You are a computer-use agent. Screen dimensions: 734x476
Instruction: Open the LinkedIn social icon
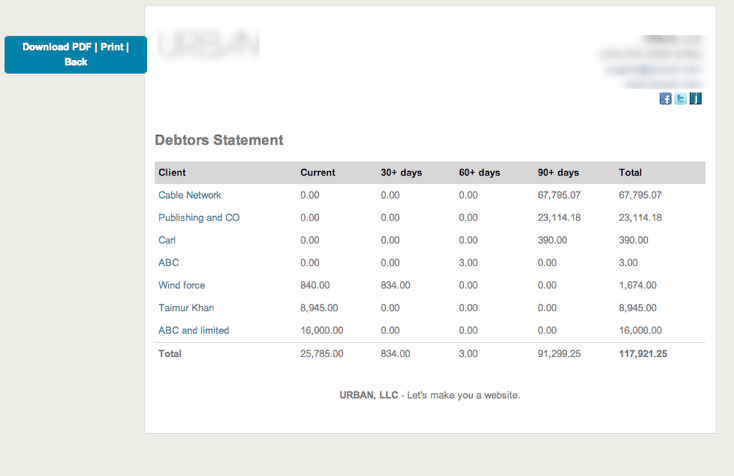tap(696, 98)
